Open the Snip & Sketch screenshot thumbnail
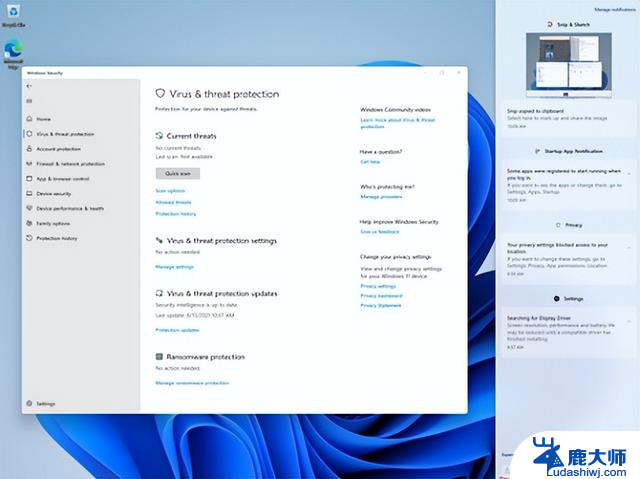Screen dimensions: 640x479 [x=569, y=64]
